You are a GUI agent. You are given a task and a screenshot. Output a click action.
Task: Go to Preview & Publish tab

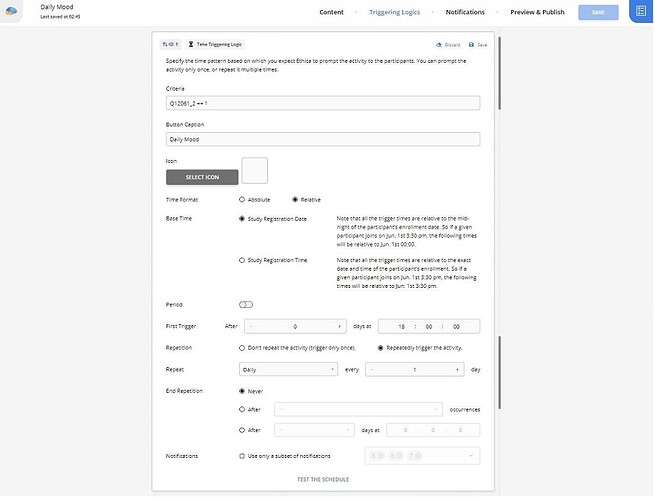click(537, 12)
